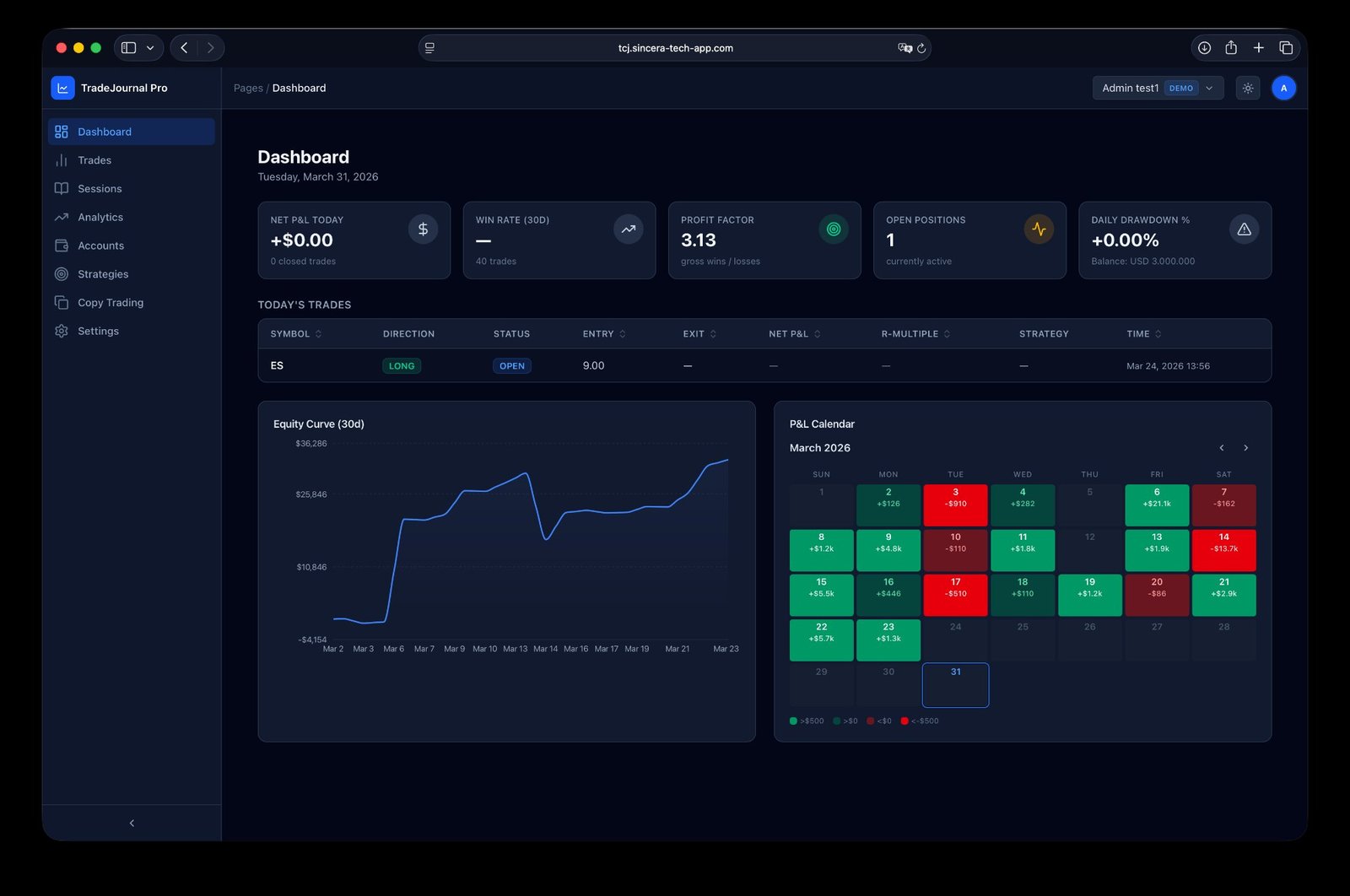Select the March 31 cell in the calendar

click(955, 684)
